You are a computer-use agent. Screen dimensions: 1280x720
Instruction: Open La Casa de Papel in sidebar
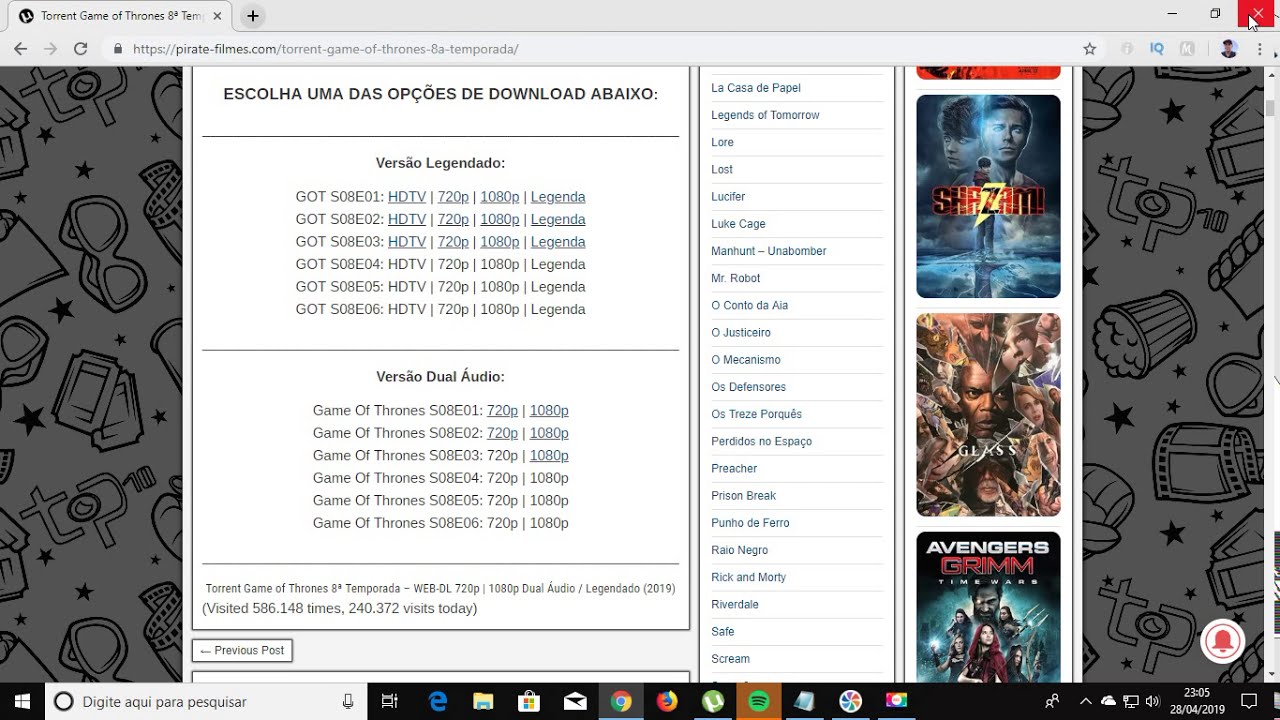point(756,88)
